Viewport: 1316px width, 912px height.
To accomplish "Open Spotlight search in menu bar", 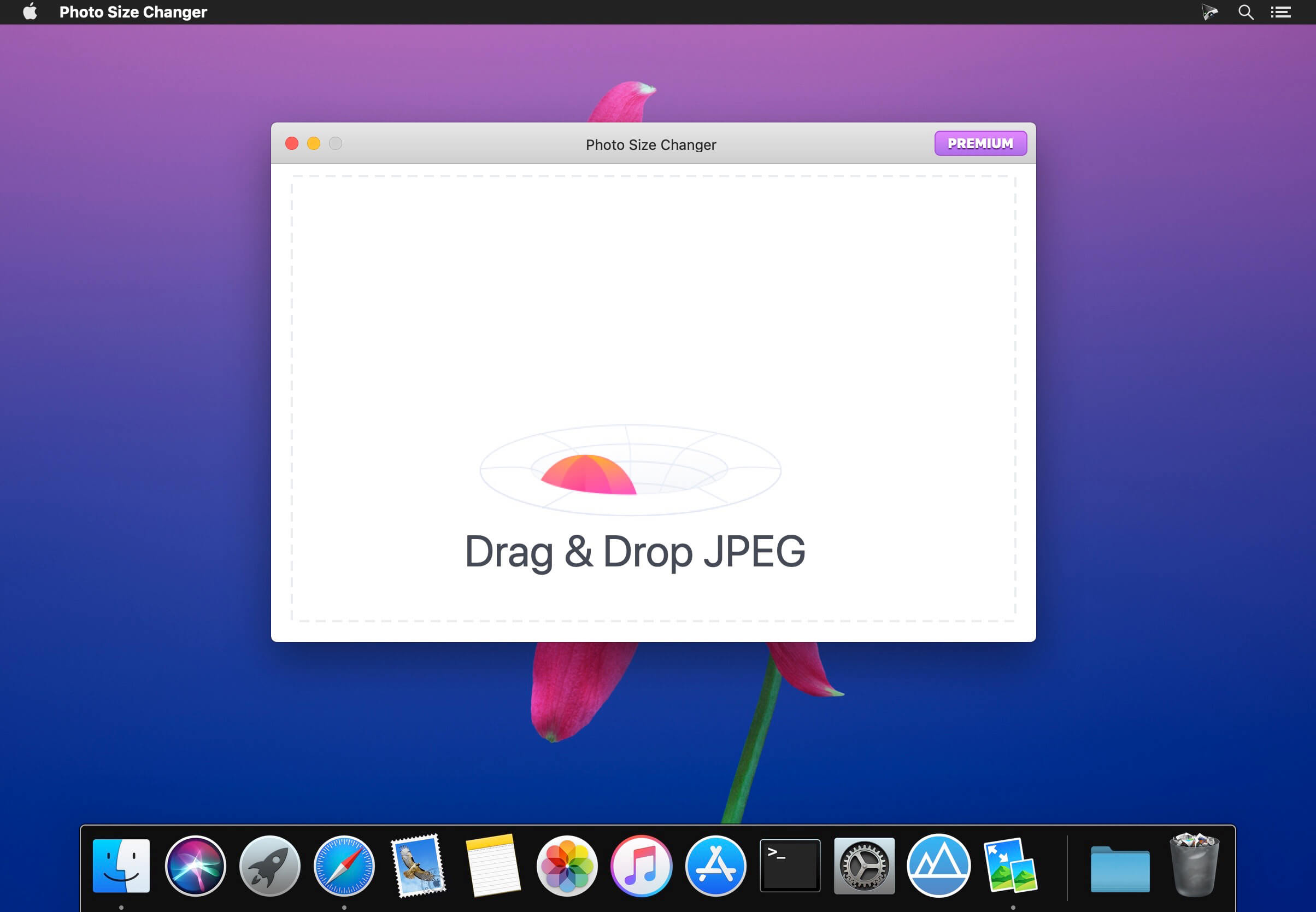I will (1245, 12).
